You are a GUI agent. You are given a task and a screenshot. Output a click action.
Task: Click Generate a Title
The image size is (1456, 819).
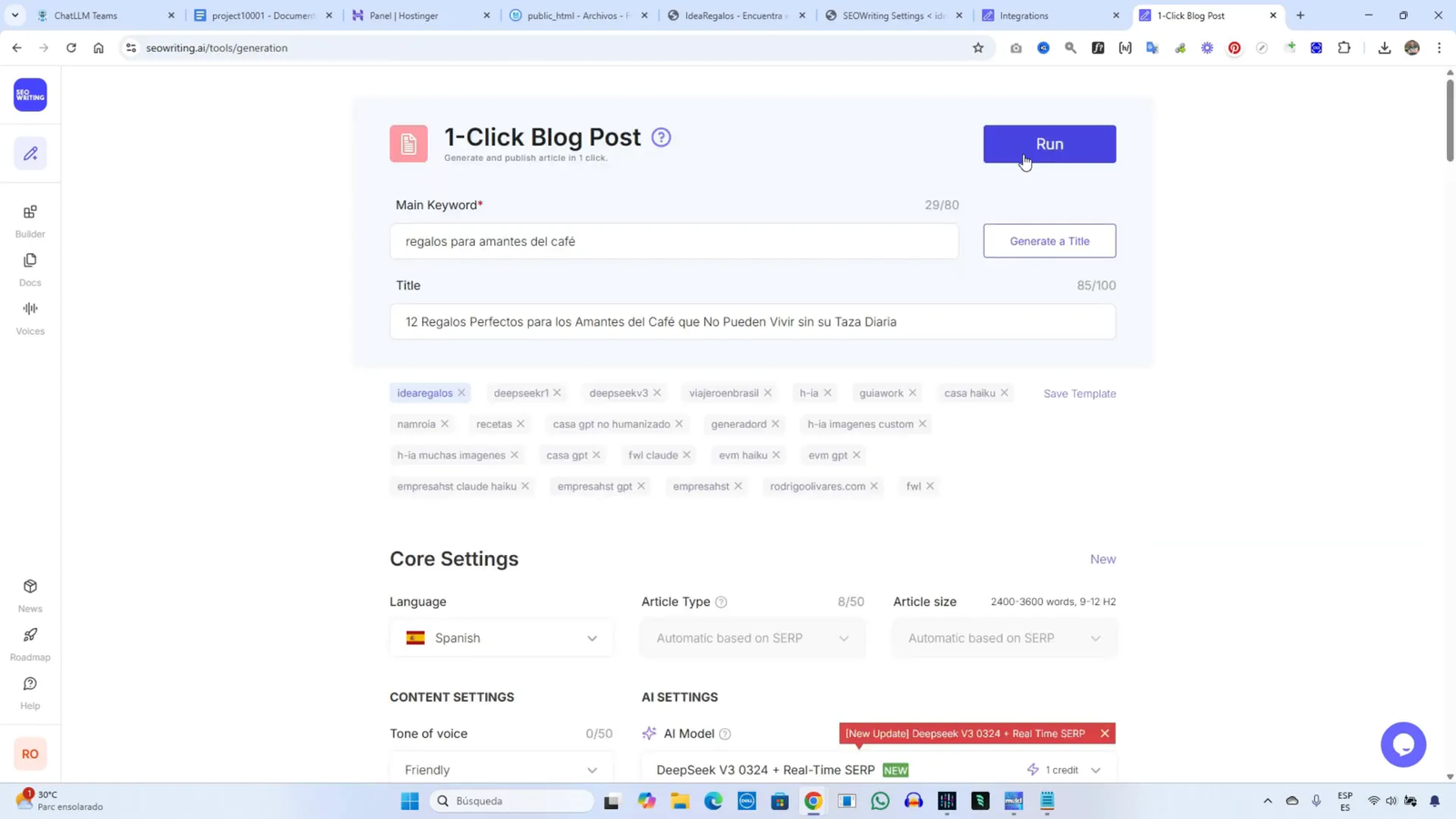click(x=1049, y=240)
